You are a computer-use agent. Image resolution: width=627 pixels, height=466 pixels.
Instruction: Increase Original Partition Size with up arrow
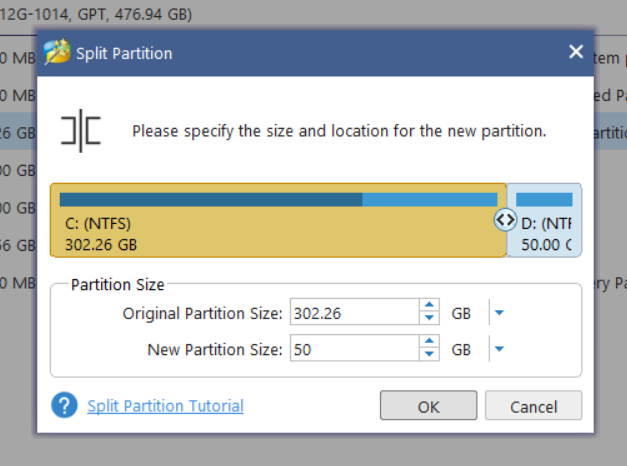[429, 307]
